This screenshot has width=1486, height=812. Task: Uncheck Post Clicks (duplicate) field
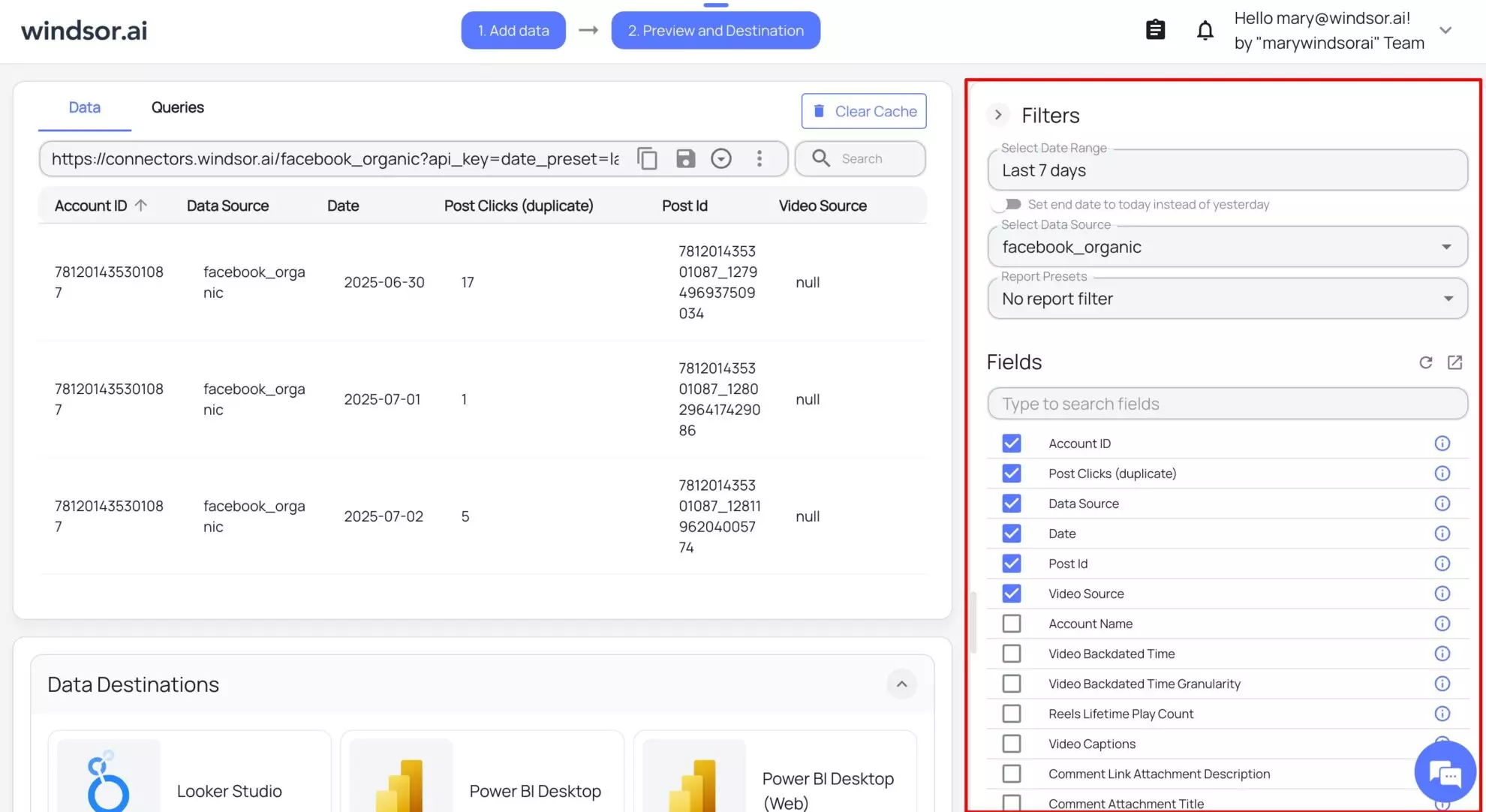coord(1012,474)
